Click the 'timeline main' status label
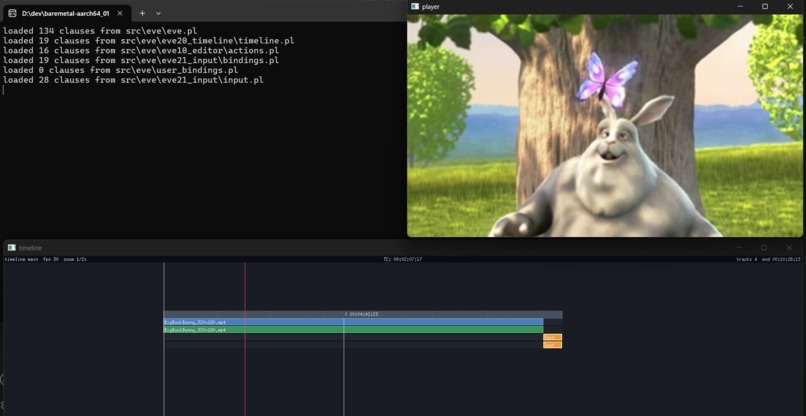The height and width of the screenshot is (416, 806). 21,259
